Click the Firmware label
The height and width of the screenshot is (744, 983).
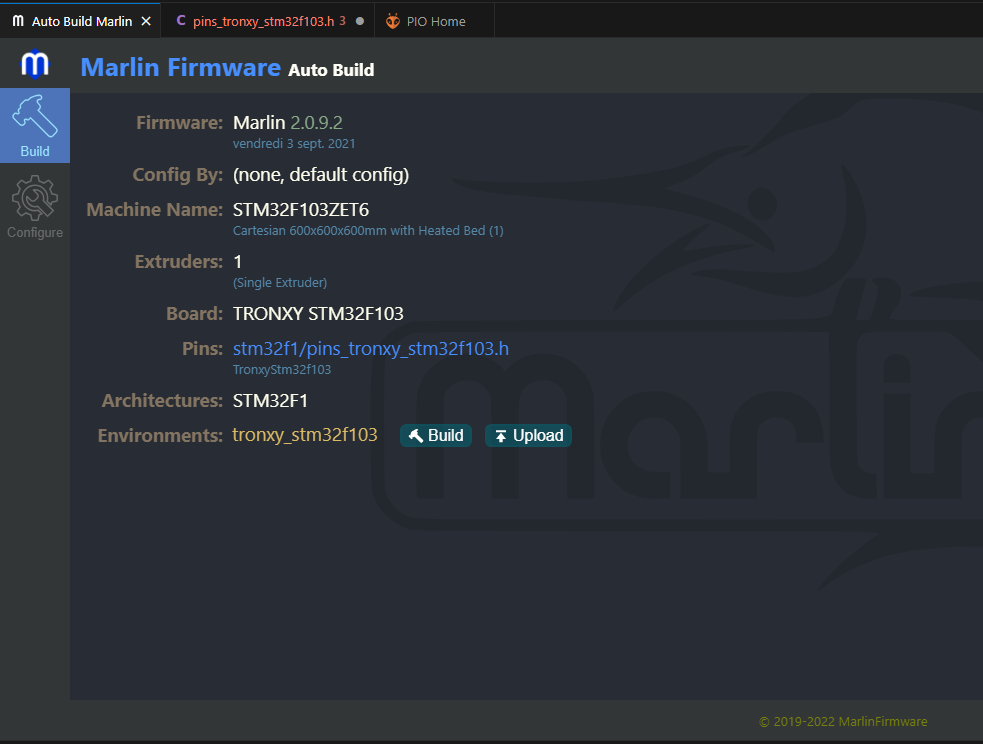[x=179, y=122]
